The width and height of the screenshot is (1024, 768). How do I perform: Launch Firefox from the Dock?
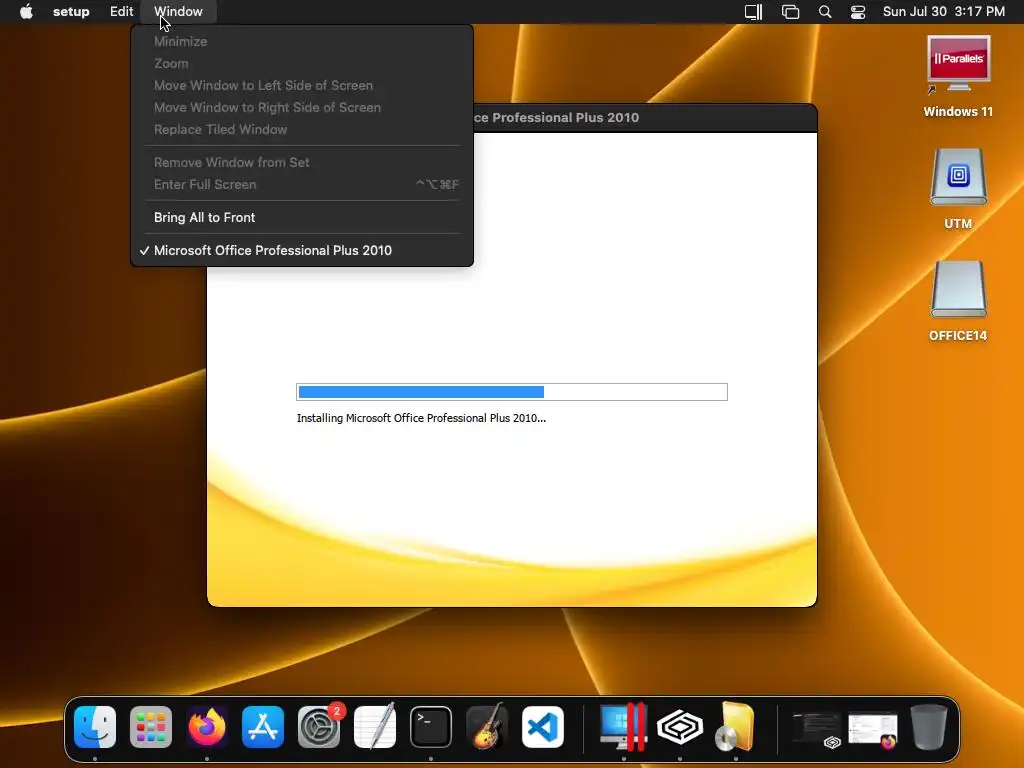click(x=207, y=726)
